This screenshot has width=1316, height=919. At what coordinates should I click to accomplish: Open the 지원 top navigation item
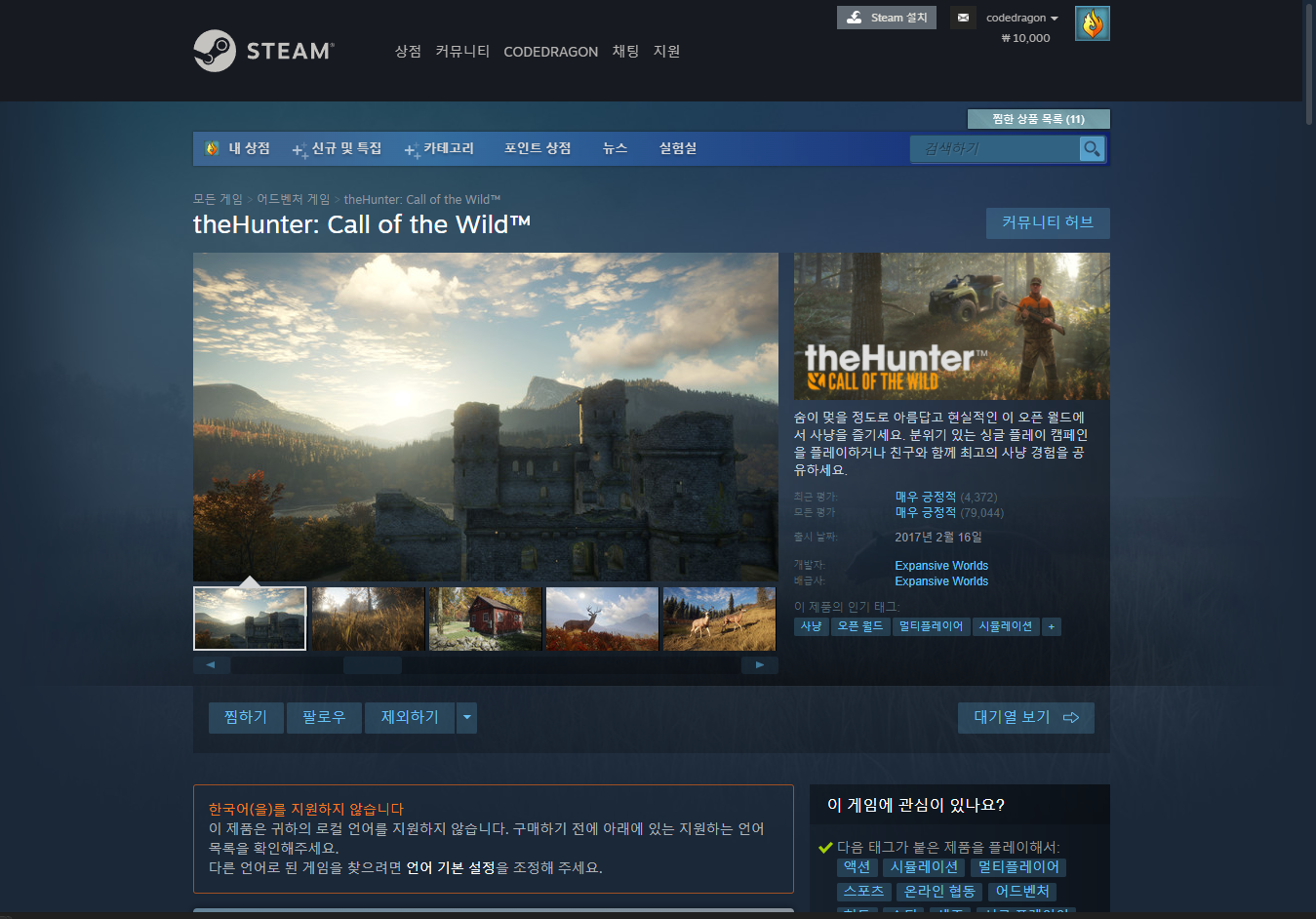(x=666, y=51)
